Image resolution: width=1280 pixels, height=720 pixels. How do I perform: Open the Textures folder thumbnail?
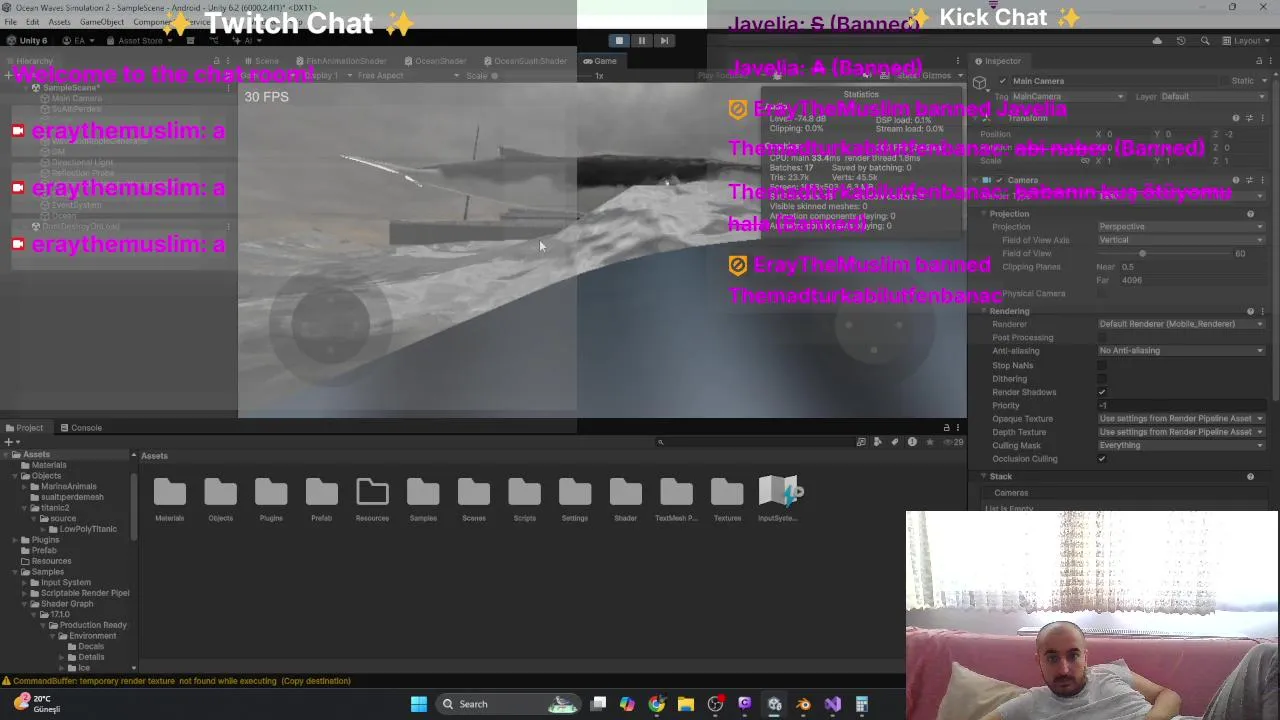pyautogui.click(x=727, y=492)
